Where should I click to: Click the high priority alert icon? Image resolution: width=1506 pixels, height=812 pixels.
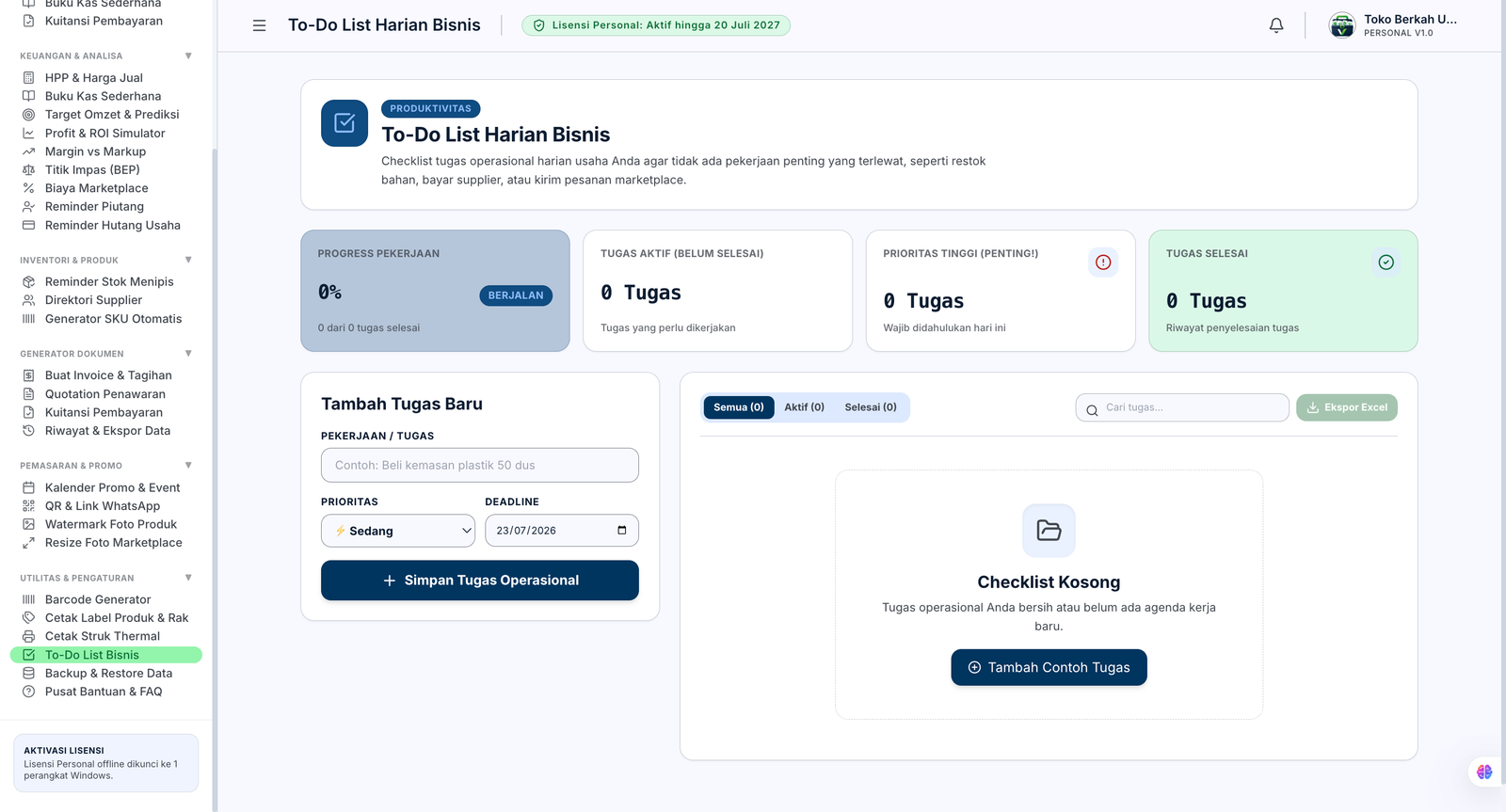pos(1103,263)
